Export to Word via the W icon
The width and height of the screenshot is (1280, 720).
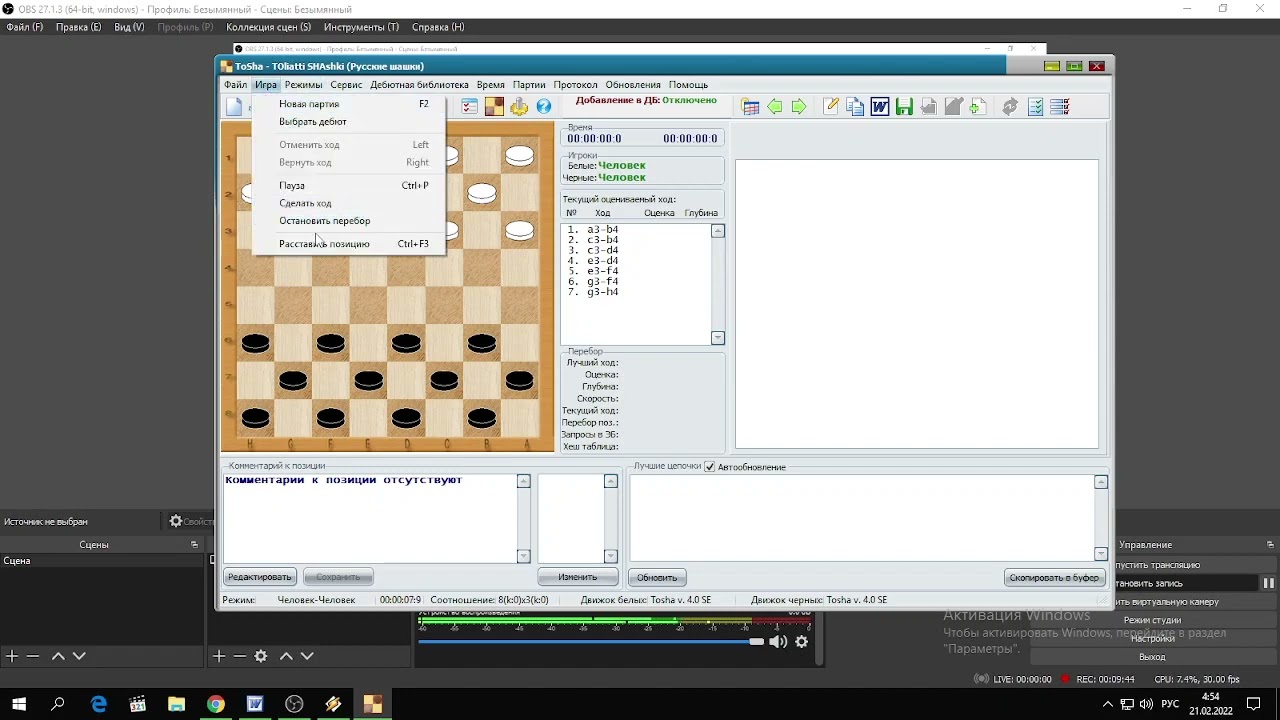pyautogui.click(x=880, y=107)
